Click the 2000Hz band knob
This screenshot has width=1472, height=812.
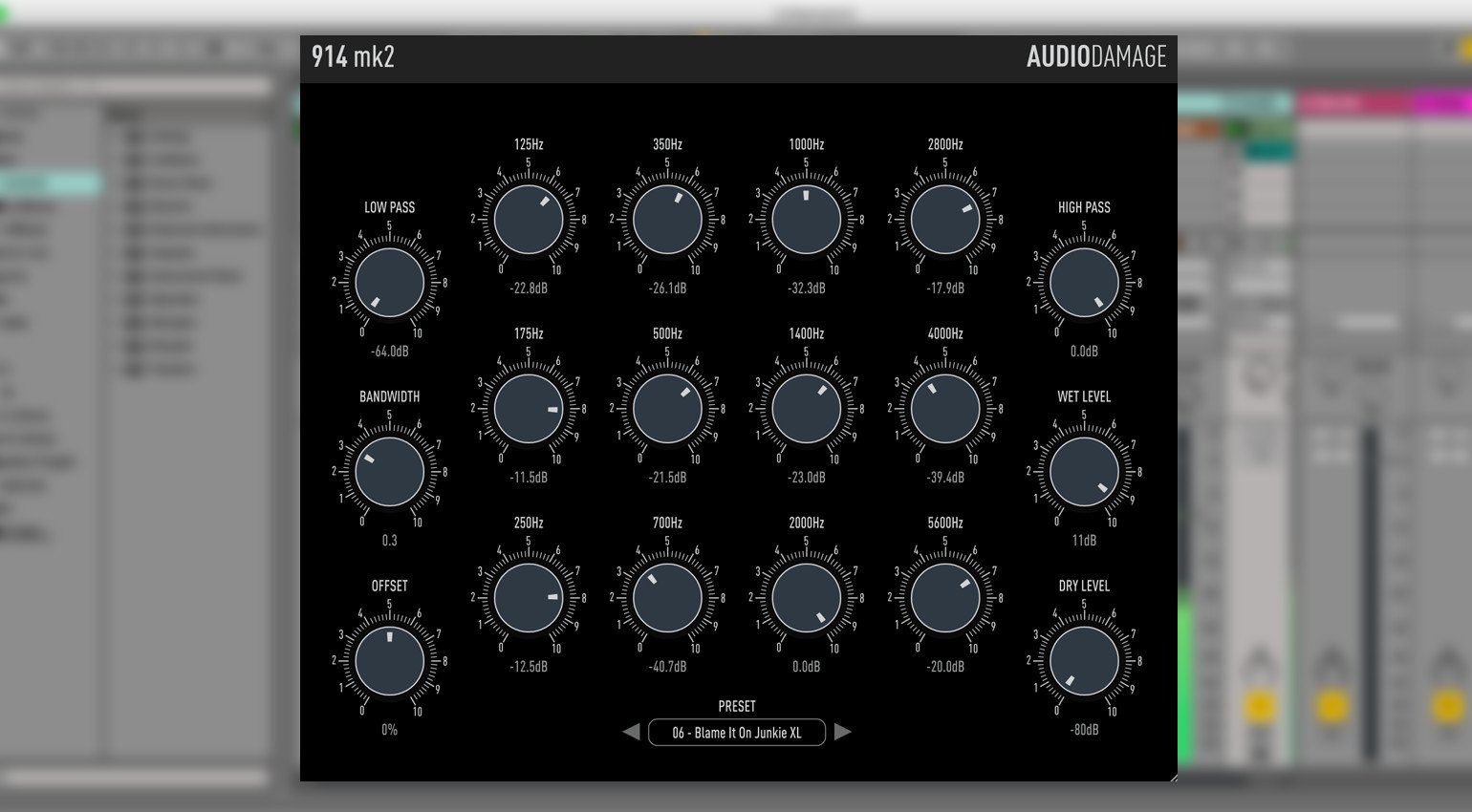806,598
